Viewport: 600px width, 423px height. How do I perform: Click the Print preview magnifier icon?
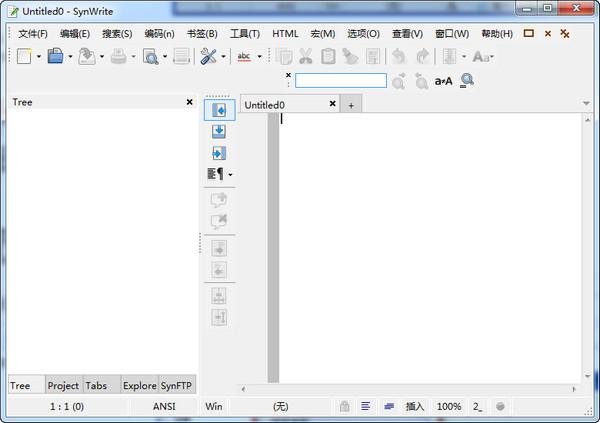(150, 57)
